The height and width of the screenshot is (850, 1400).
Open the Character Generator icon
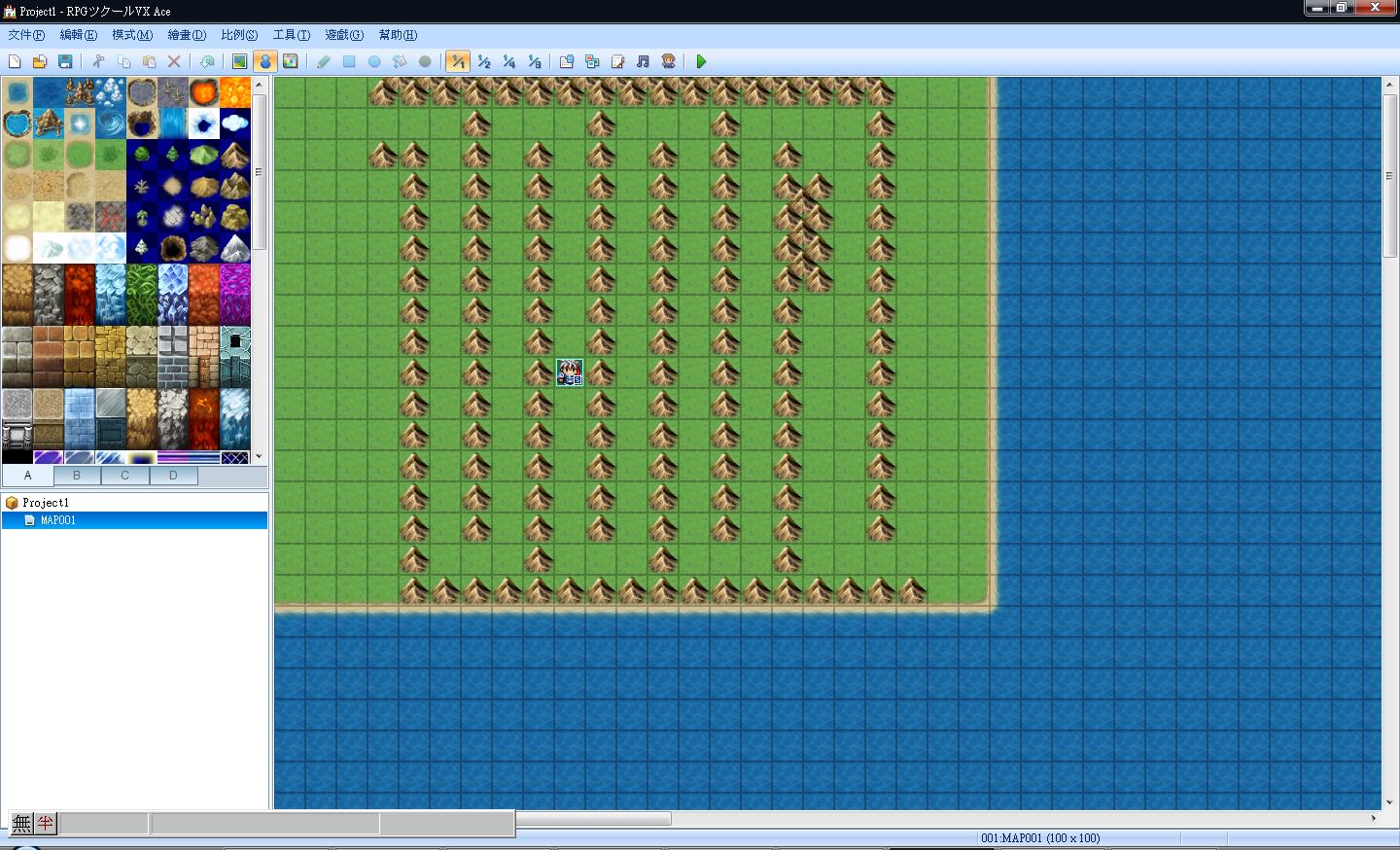coord(668,61)
